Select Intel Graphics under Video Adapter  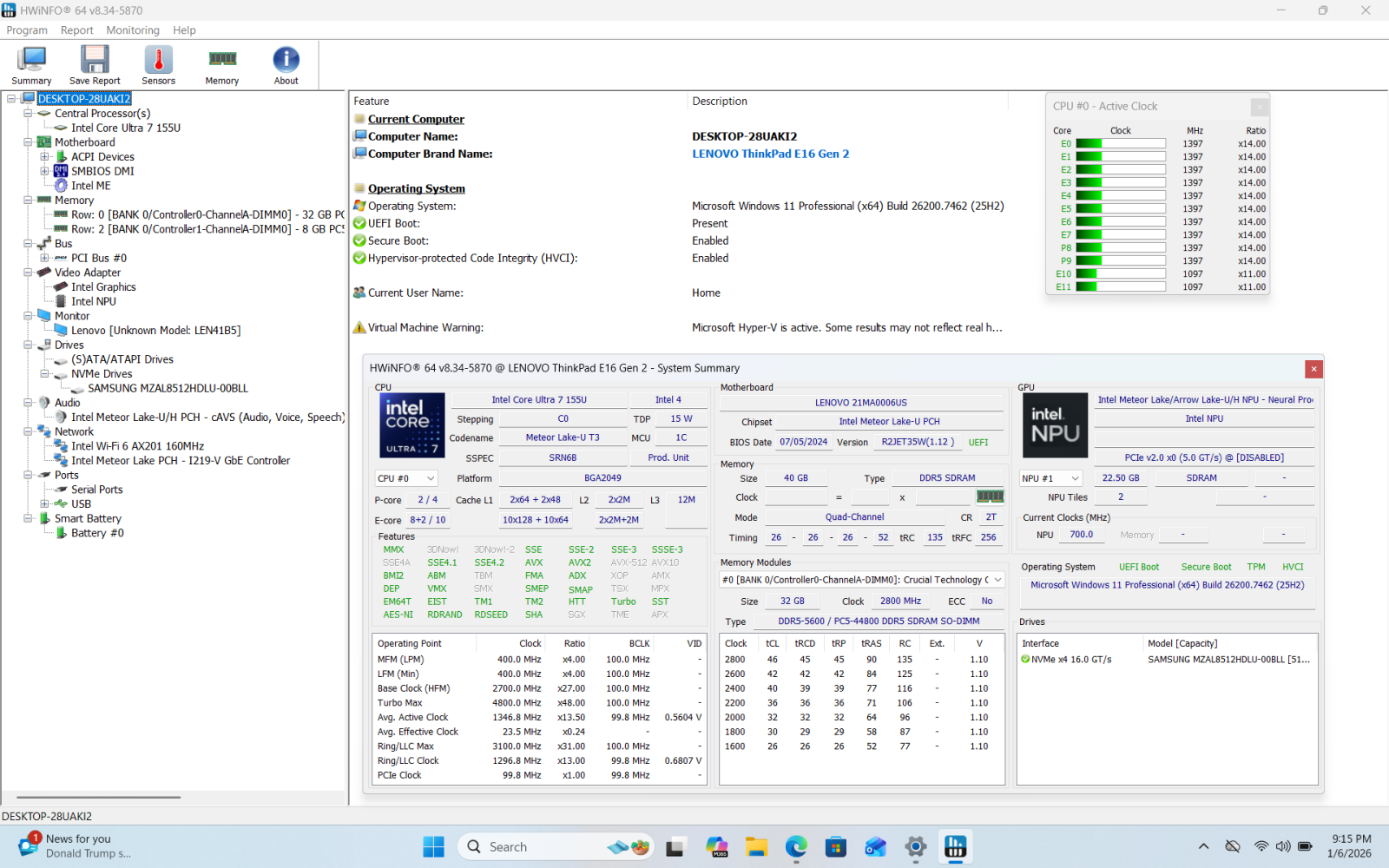pos(103,287)
